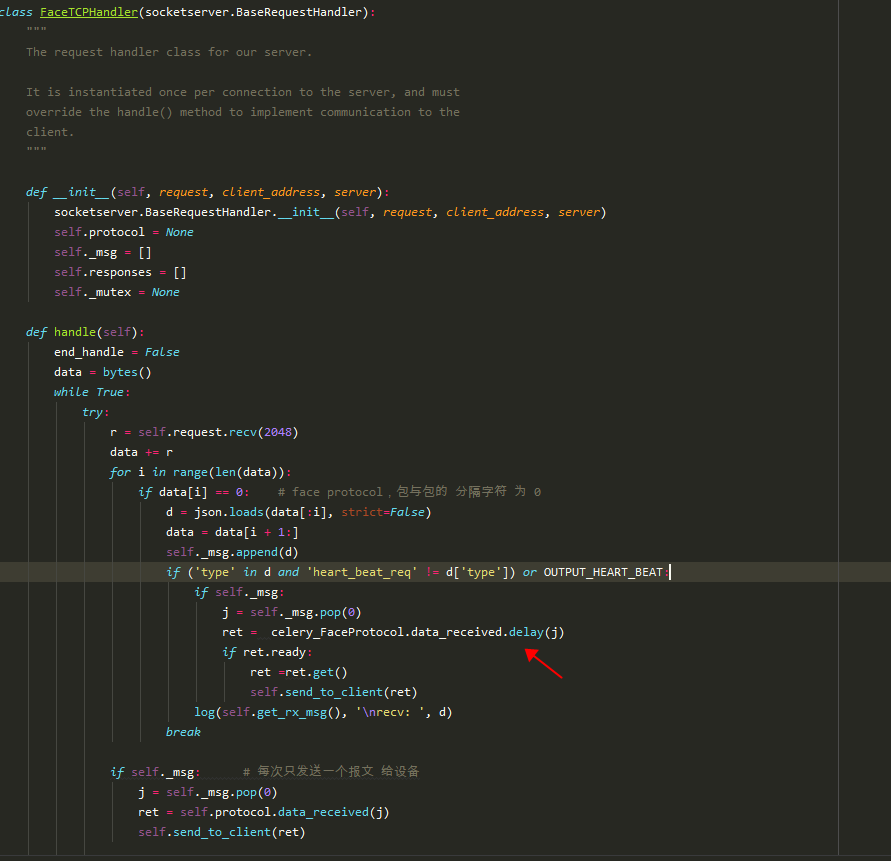Click self._msg.append(d) line
This screenshot has width=891, height=861.
coord(232,552)
